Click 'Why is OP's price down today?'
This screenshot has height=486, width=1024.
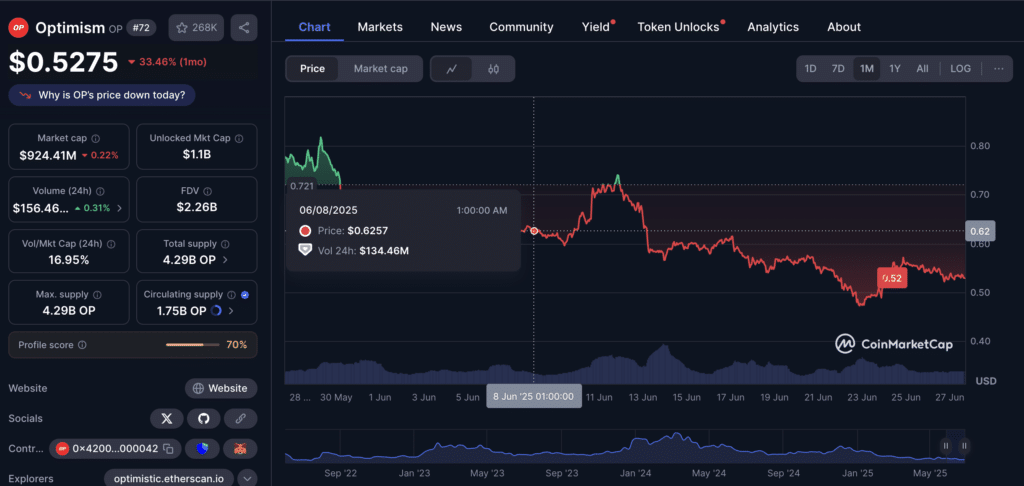(102, 95)
